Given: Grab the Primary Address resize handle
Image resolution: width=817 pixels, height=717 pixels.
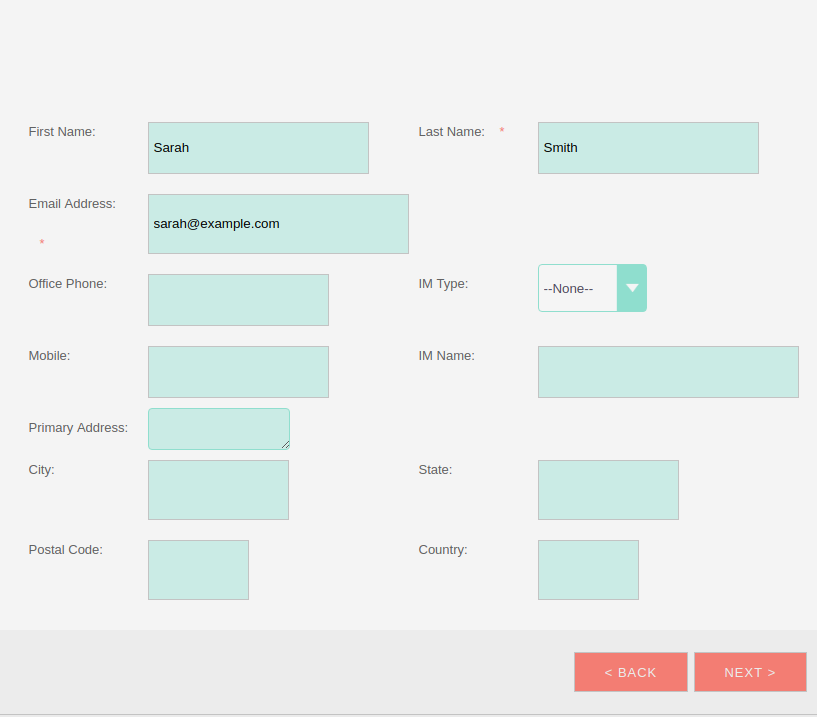Looking at the screenshot, I should pyautogui.click(x=285, y=444).
